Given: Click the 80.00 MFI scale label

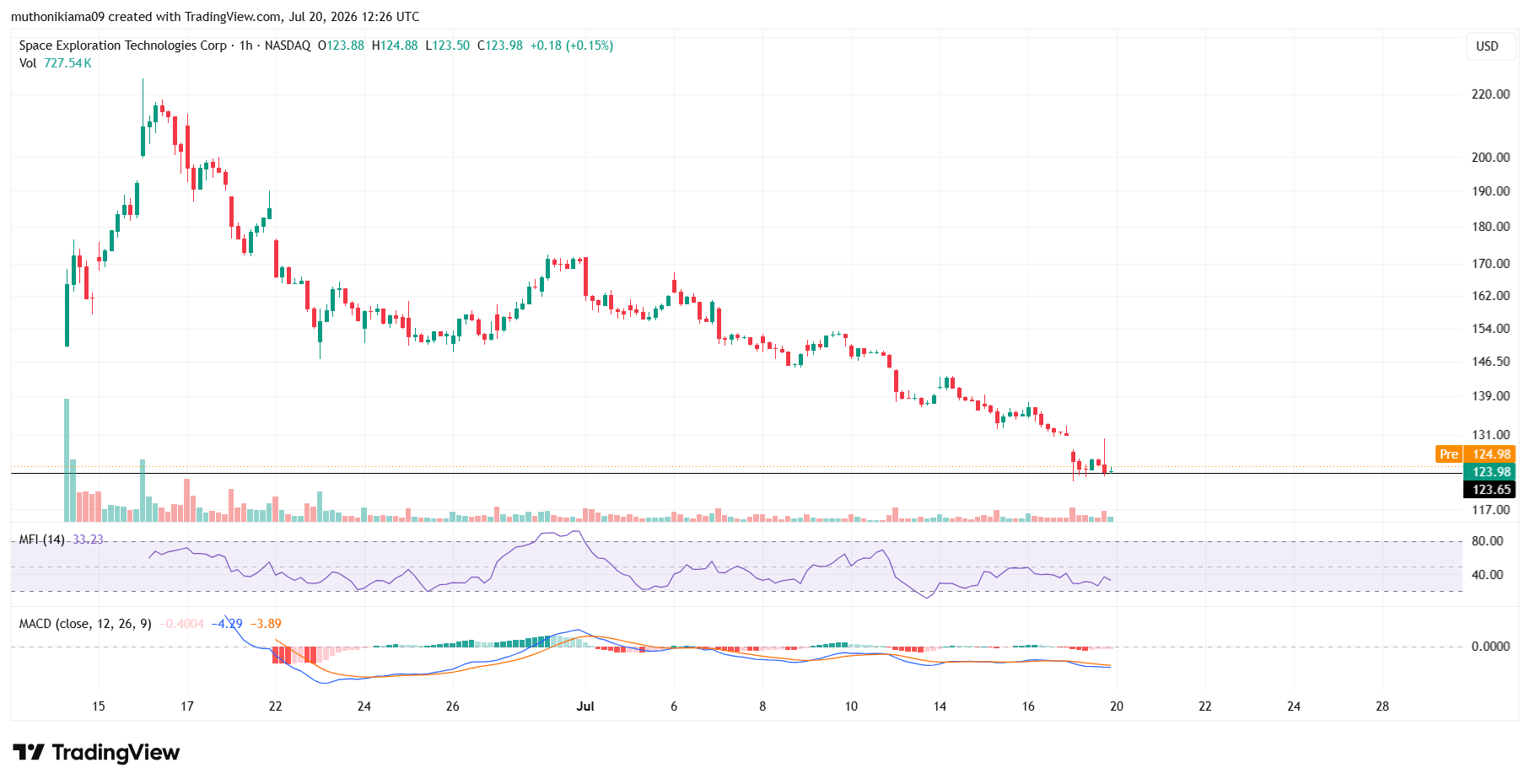Looking at the screenshot, I should point(1487,541).
